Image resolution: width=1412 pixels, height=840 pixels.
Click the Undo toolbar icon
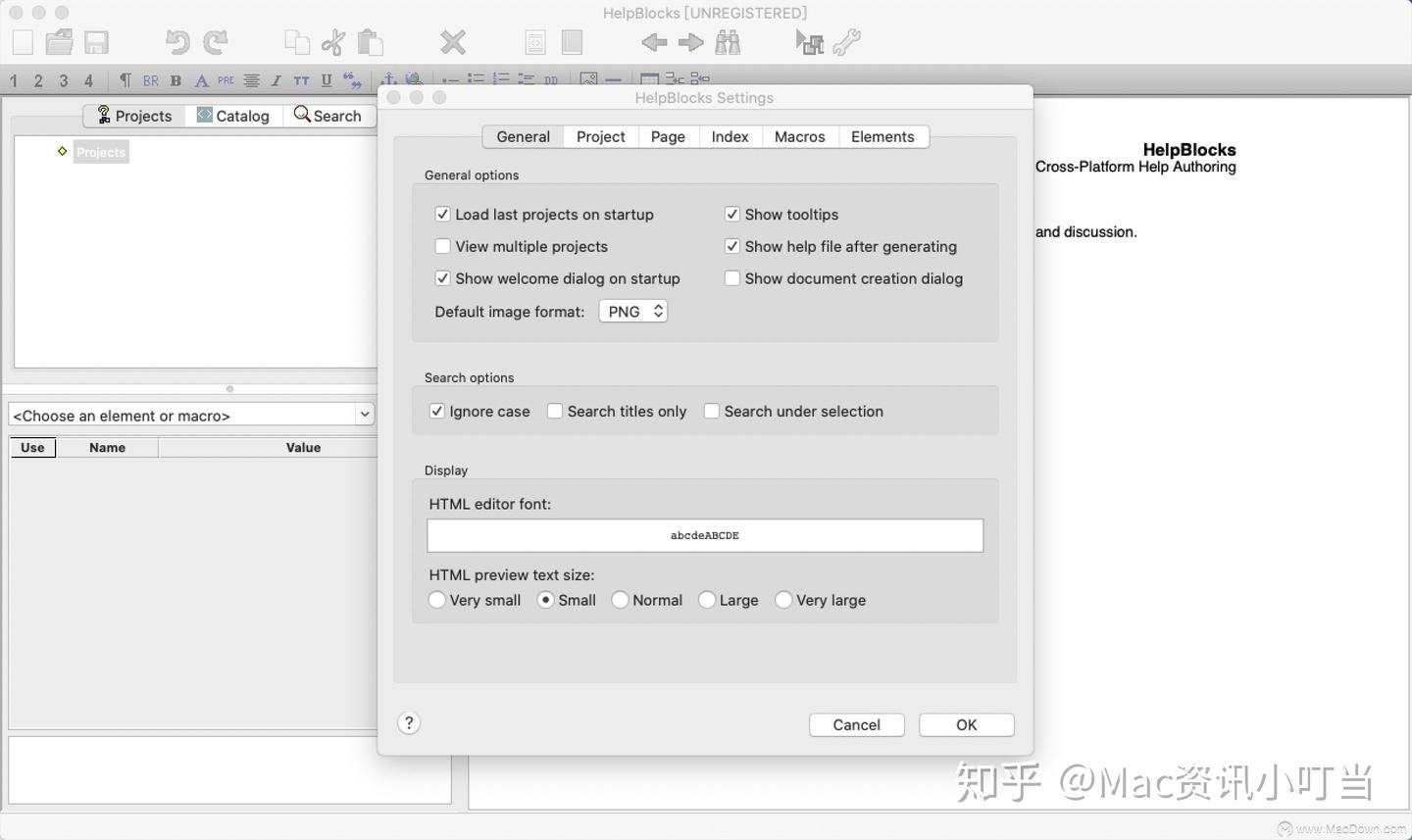click(x=176, y=41)
